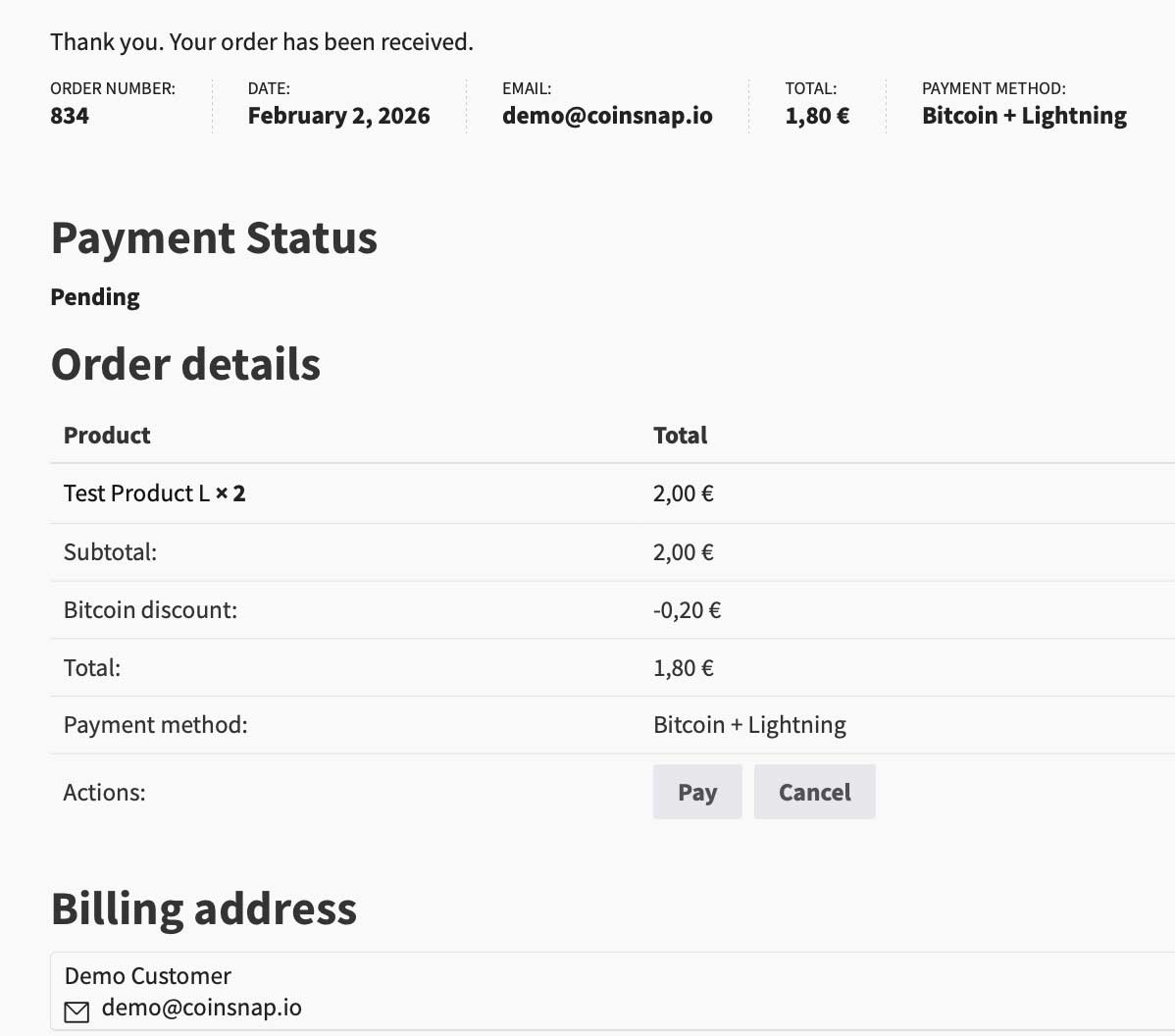This screenshot has height=1036, width=1175.
Task: Click the Bitcoin discount row label
Action: point(150,610)
